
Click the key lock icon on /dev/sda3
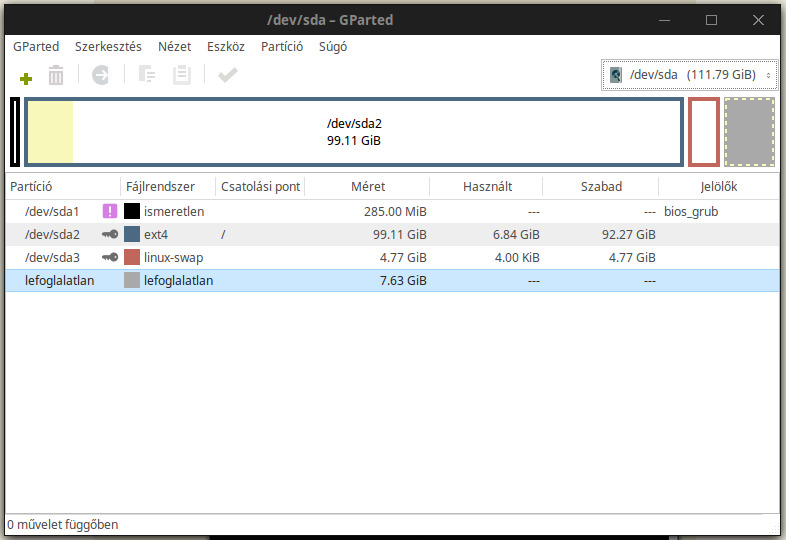tap(110, 257)
